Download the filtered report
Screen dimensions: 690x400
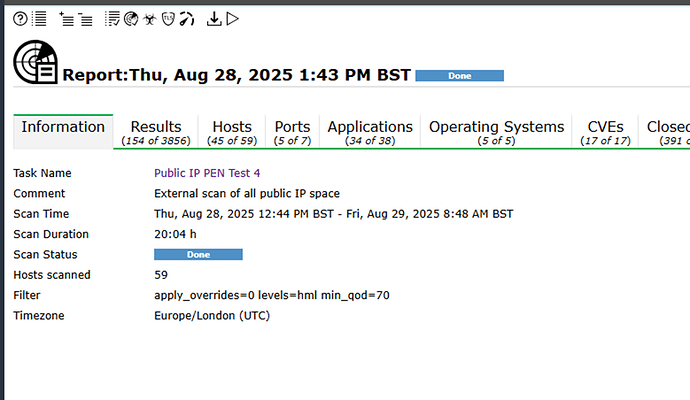point(213,18)
